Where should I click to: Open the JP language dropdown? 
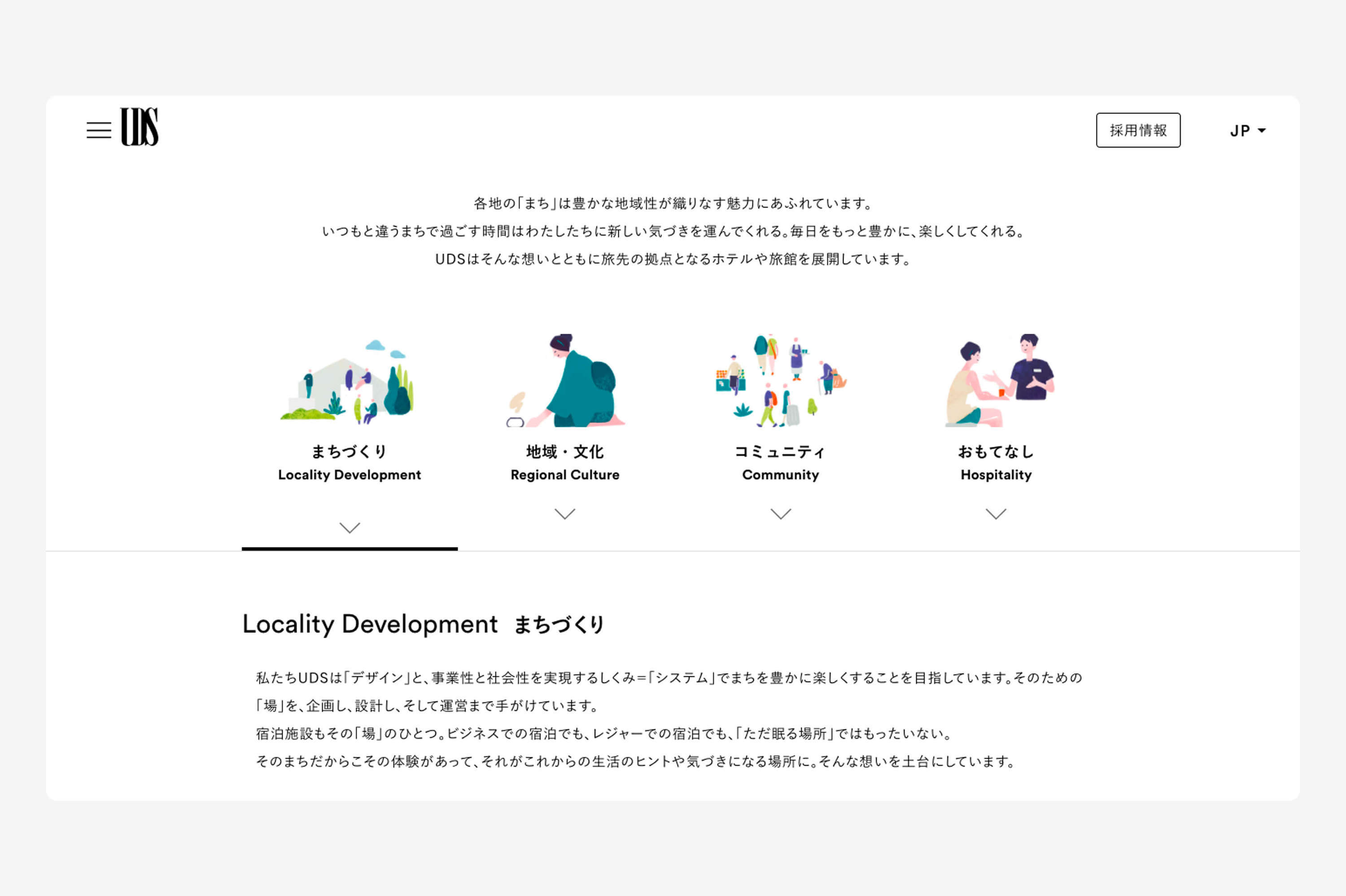point(1248,131)
